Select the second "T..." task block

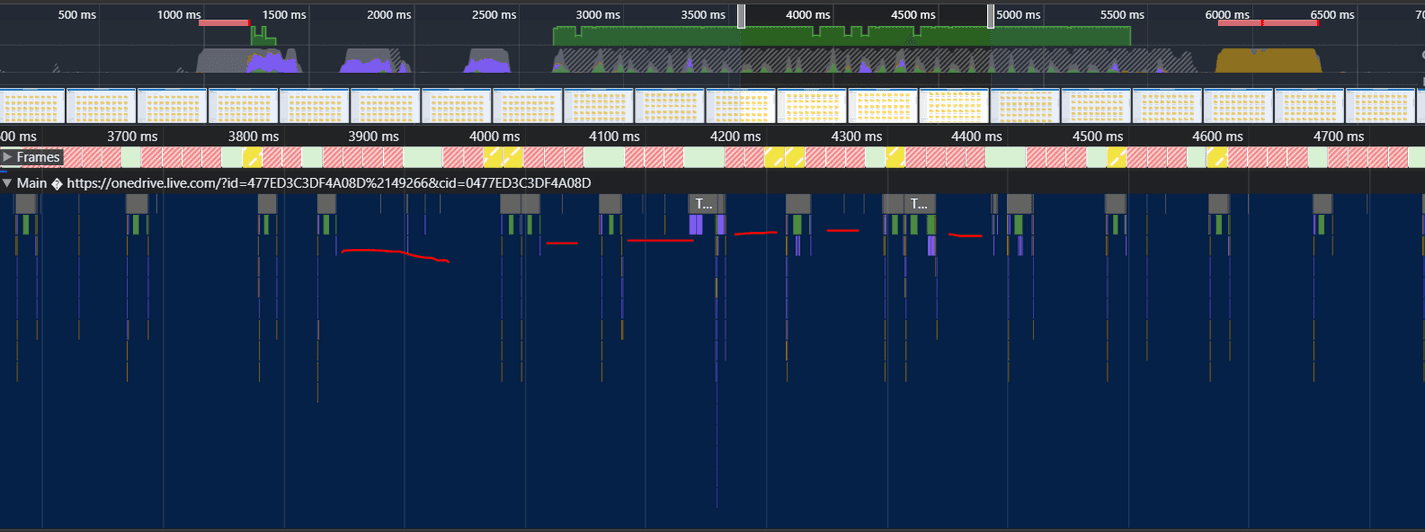920,203
